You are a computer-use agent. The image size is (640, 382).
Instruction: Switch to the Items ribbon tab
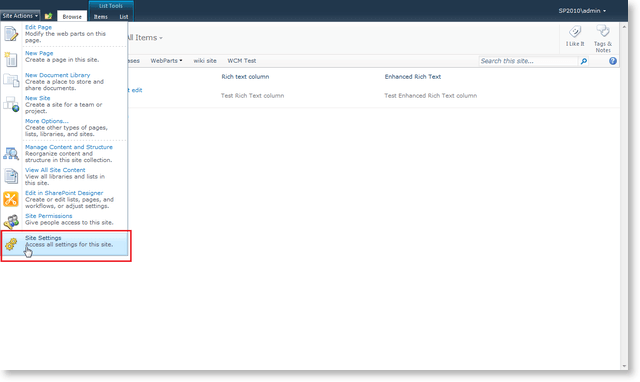click(x=100, y=17)
